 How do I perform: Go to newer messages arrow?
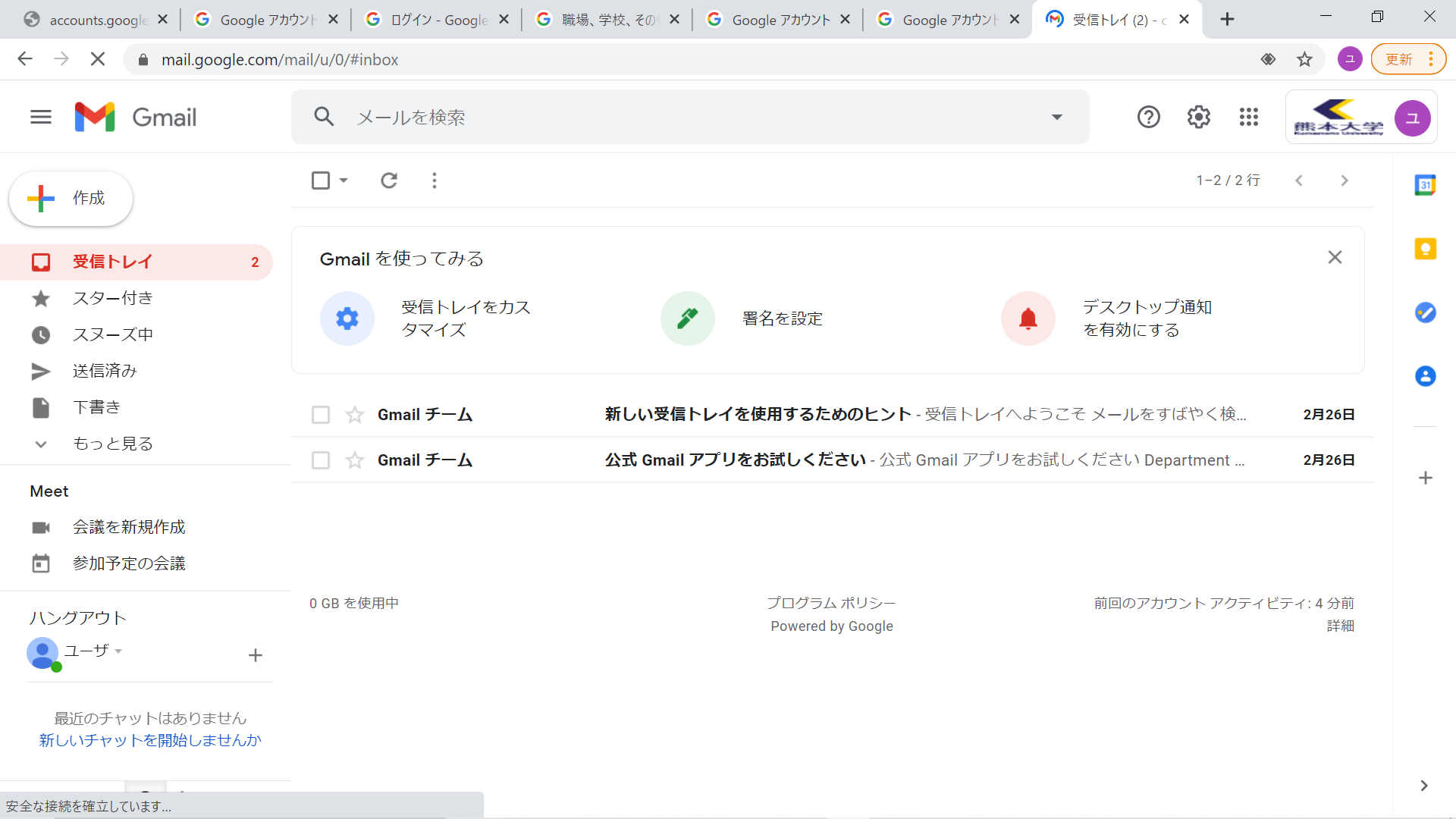[x=1299, y=180]
